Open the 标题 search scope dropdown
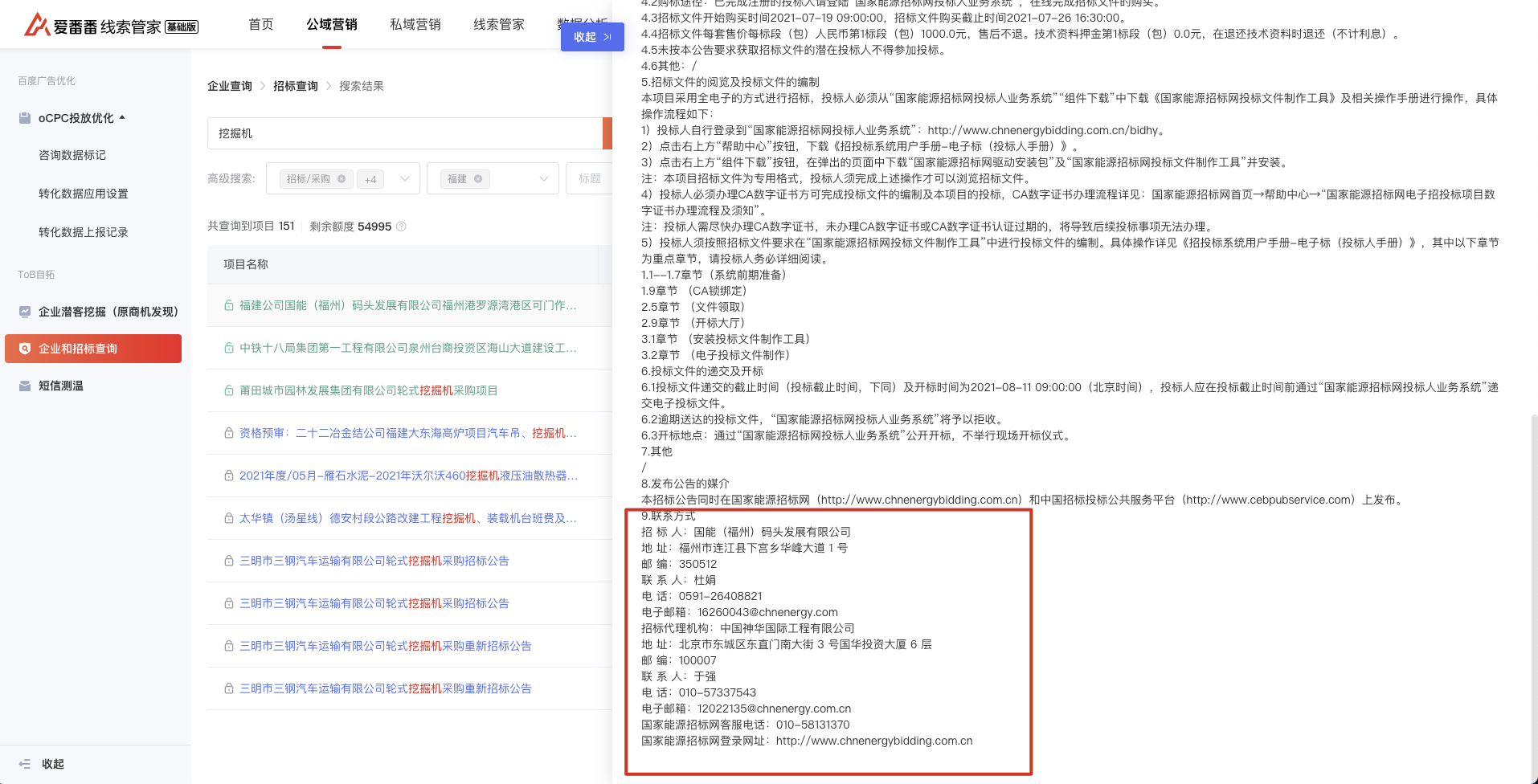The height and width of the screenshot is (784, 1538). point(589,178)
